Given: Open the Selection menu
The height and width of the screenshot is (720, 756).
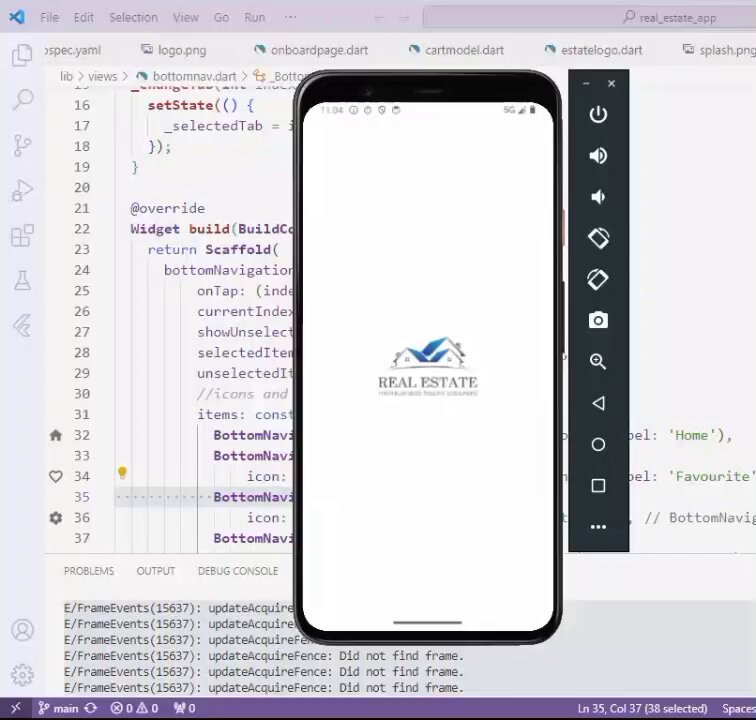Looking at the screenshot, I should [134, 17].
